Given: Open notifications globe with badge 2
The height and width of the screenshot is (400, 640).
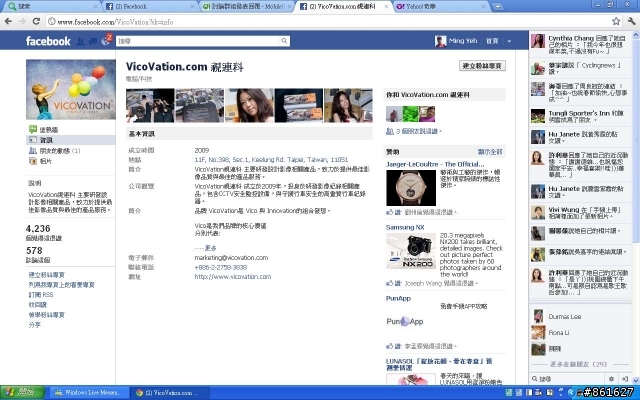Looking at the screenshot, I should click(x=106, y=40).
